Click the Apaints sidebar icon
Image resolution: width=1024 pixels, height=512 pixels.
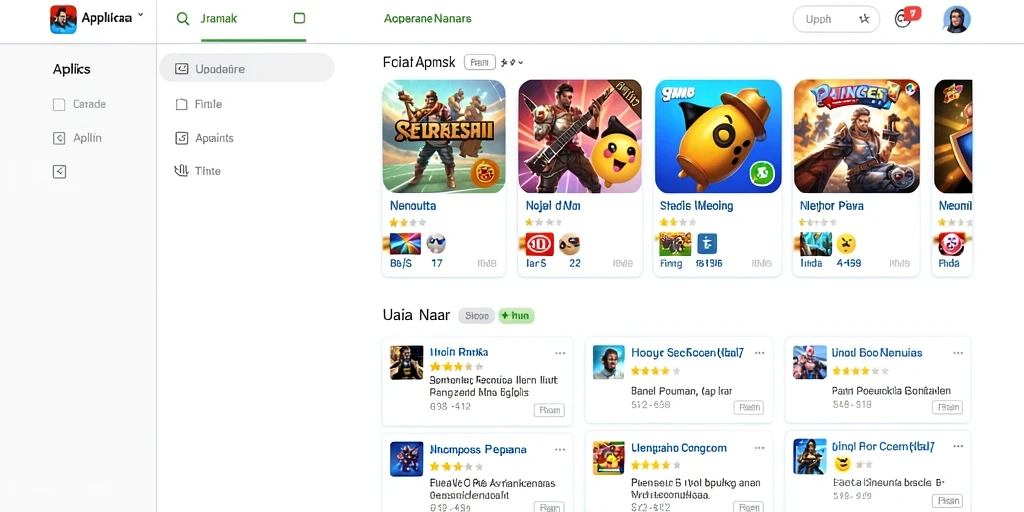click(182, 138)
